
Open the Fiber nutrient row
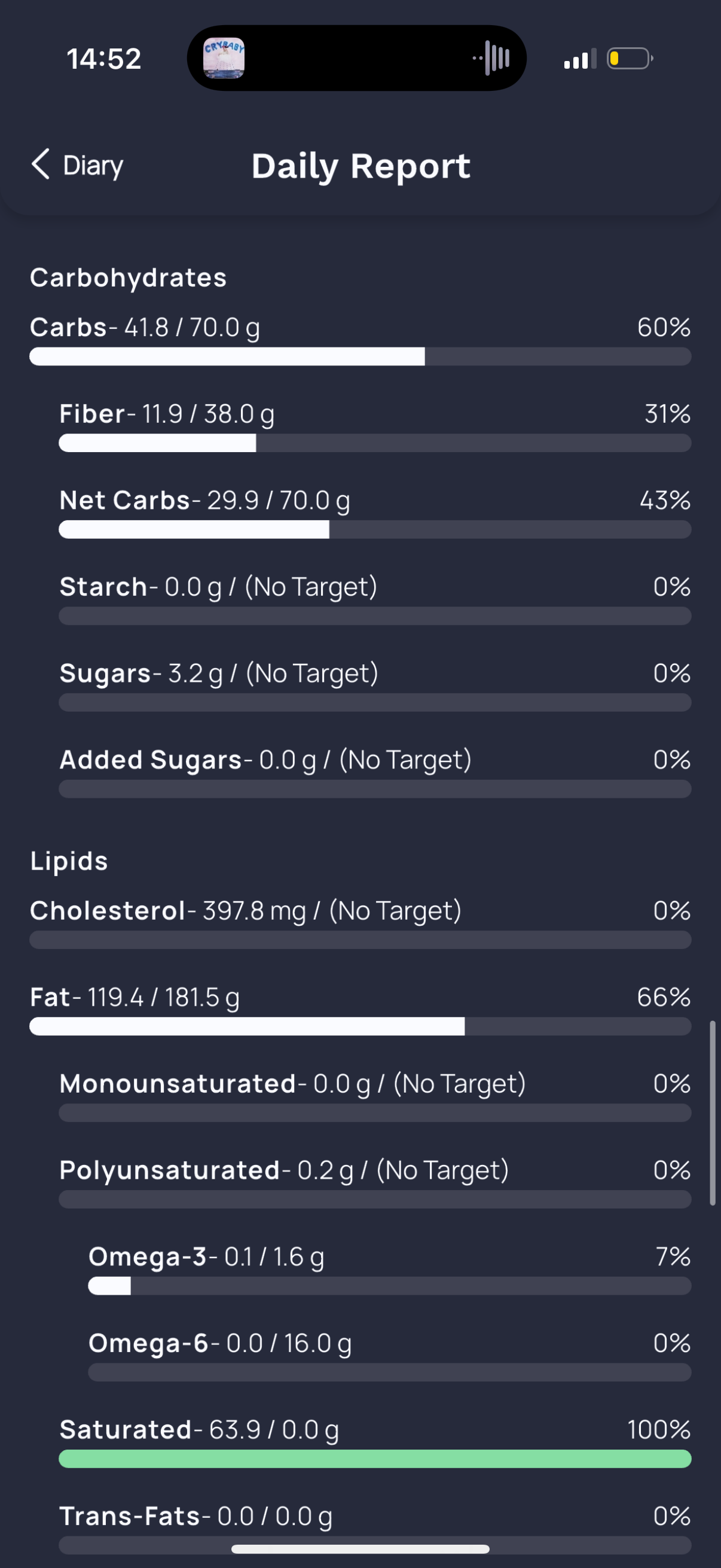[375, 426]
